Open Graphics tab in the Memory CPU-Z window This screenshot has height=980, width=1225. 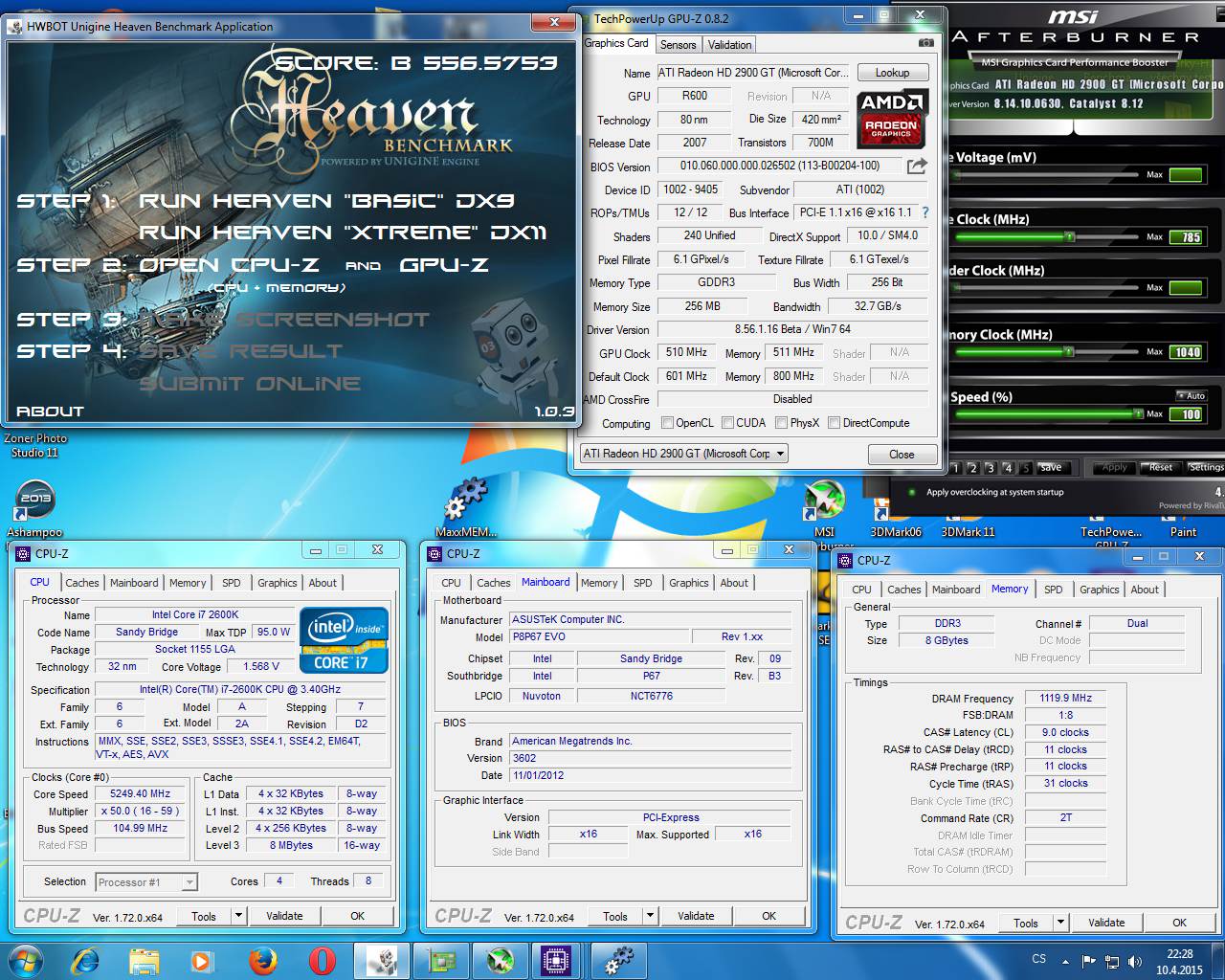point(1099,590)
